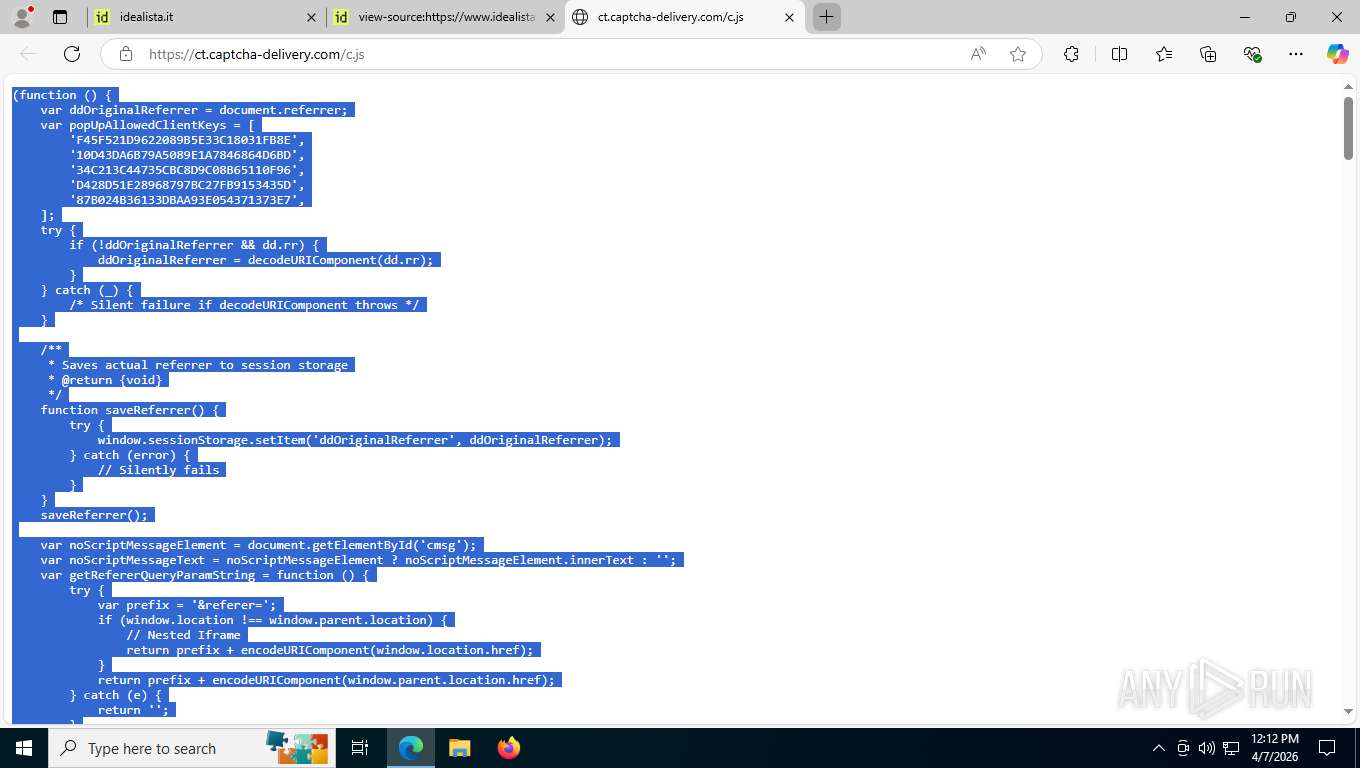Screen dimensions: 1360x768
Task: Click the '// Silently fails' comment
Action: (x=158, y=470)
